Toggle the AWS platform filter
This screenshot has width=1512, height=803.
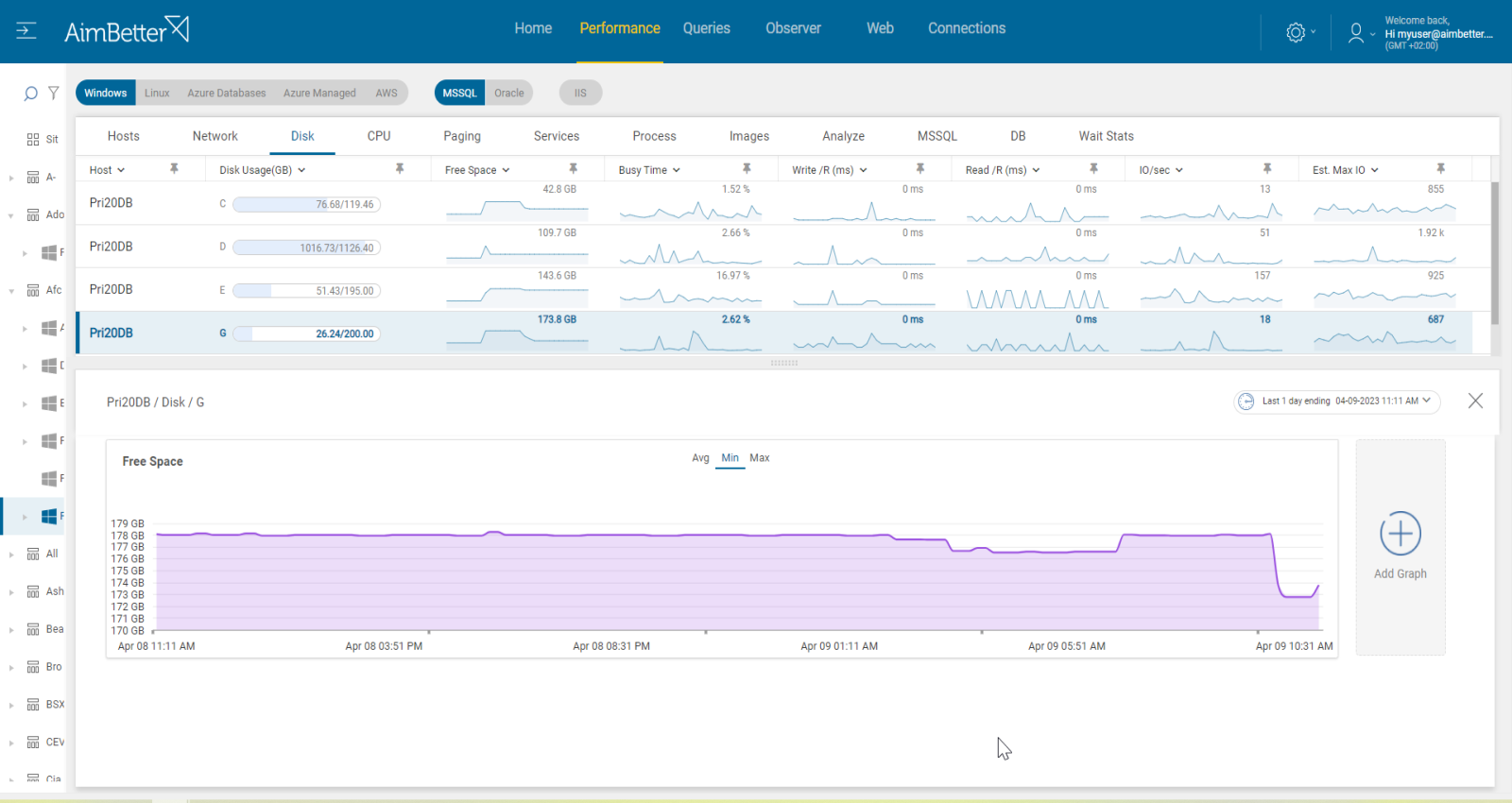tap(387, 93)
